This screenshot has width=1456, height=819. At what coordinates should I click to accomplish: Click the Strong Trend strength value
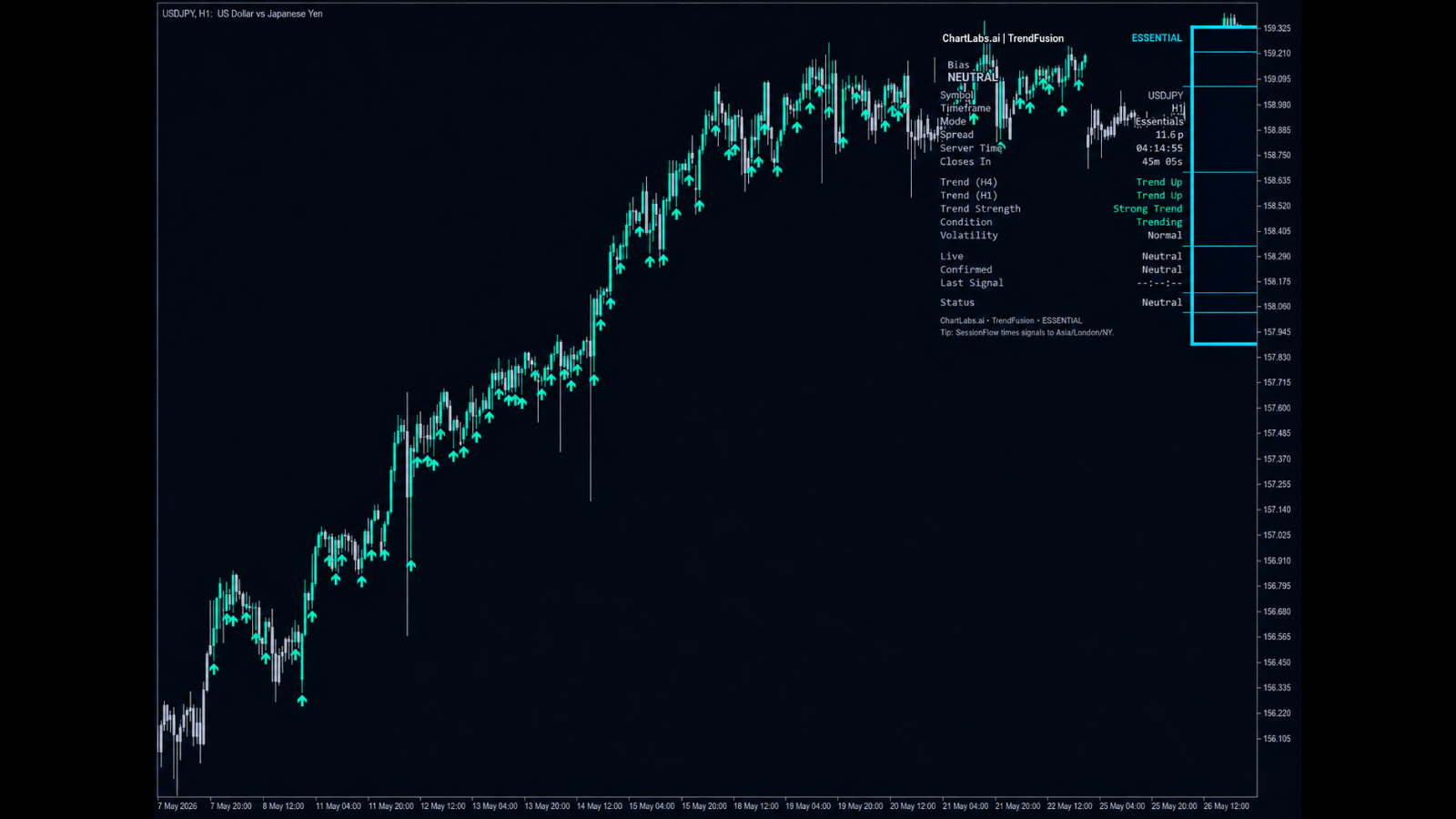click(x=1148, y=208)
